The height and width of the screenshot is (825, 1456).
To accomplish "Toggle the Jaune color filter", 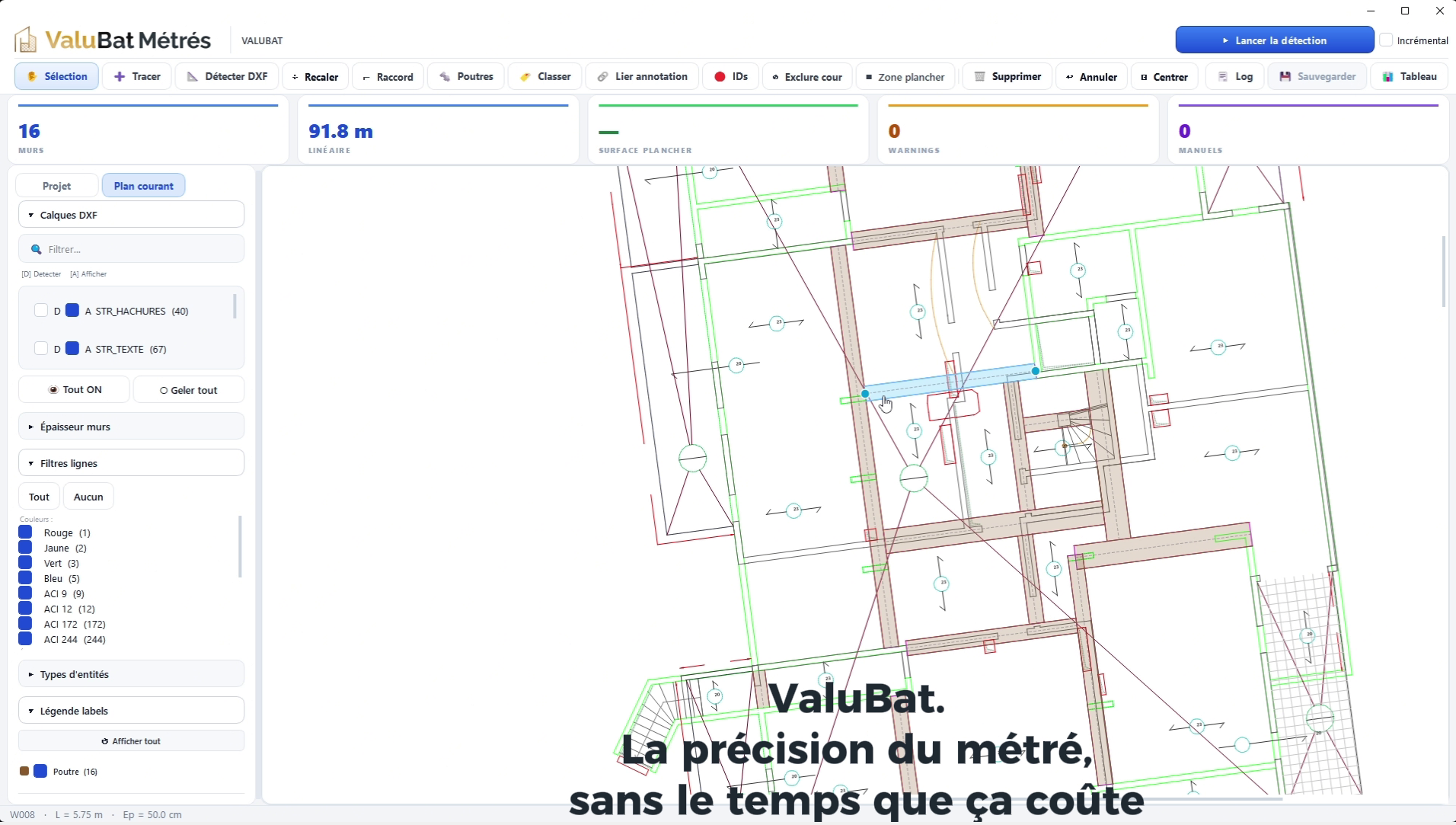I will (25, 547).
